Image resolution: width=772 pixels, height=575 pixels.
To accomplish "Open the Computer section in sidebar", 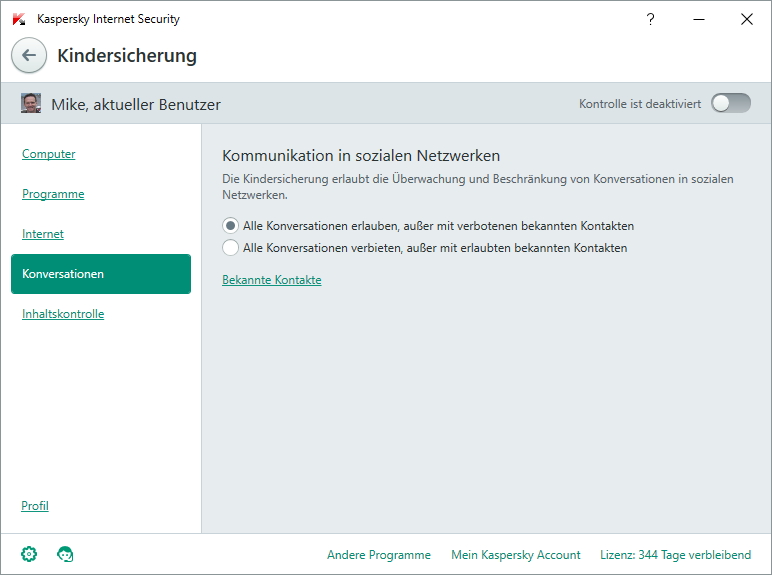I will coord(49,154).
